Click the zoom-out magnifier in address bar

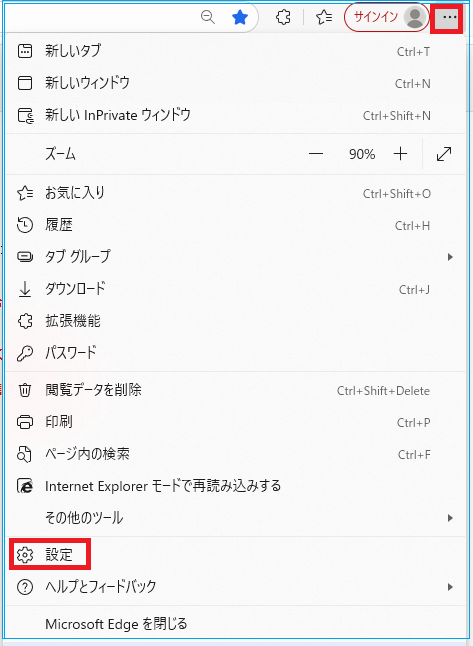click(x=208, y=17)
